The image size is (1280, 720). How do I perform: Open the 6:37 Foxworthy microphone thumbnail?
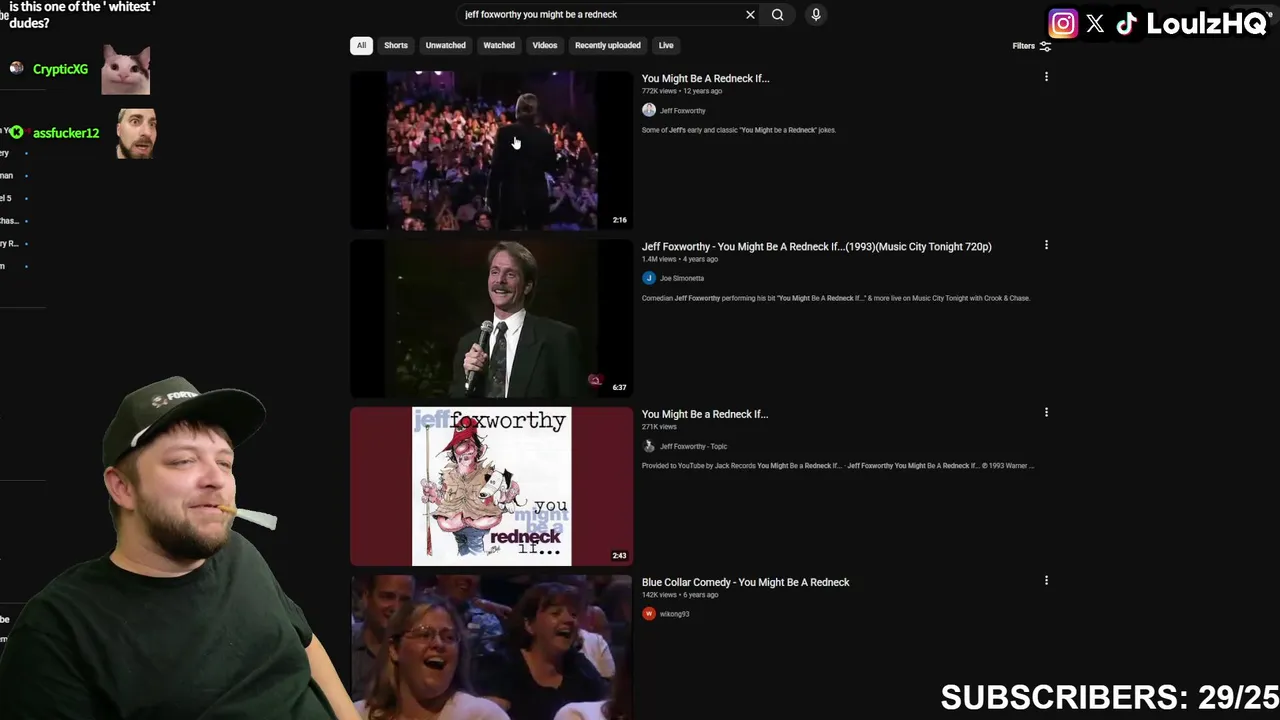point(491,318)
